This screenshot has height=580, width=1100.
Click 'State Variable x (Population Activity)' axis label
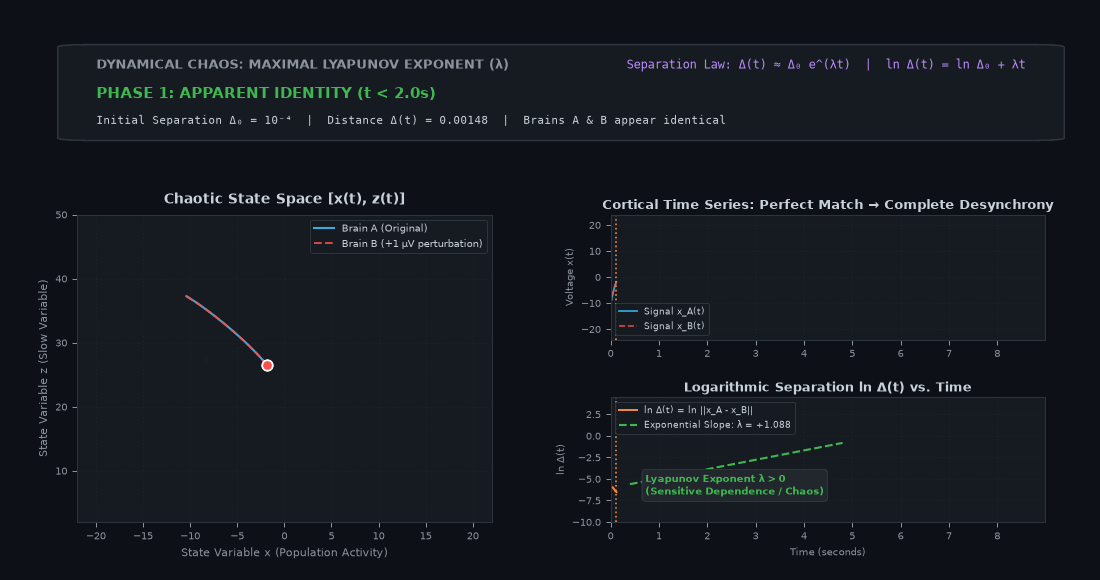click(x=284, y=552)
